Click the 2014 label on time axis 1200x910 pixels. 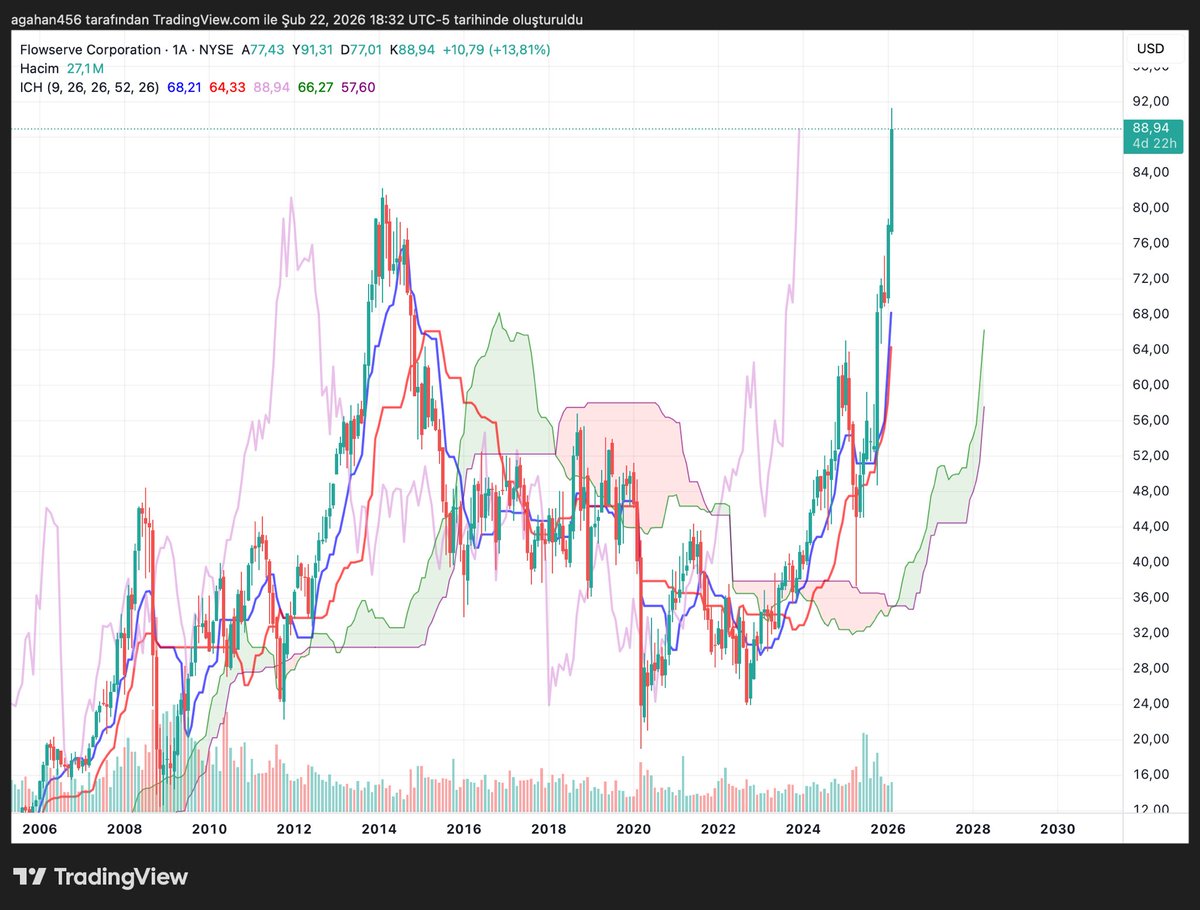tap(378, 829)
